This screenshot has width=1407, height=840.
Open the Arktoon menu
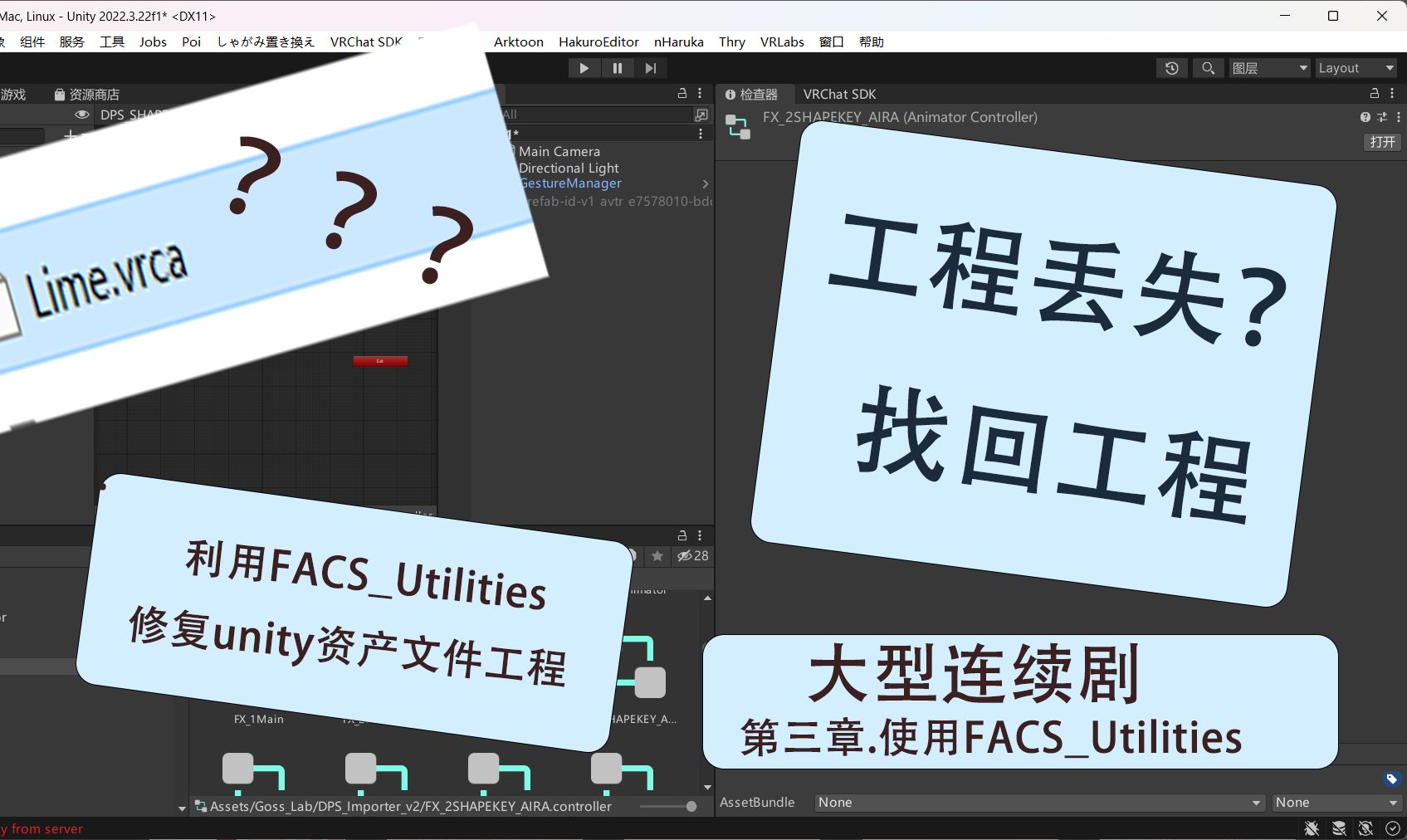519,42
